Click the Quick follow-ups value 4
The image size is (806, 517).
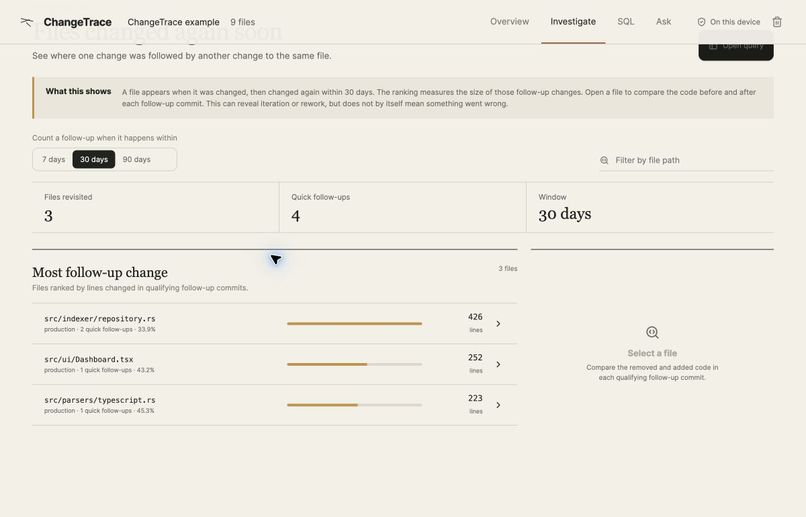click(x=296, y=216)
